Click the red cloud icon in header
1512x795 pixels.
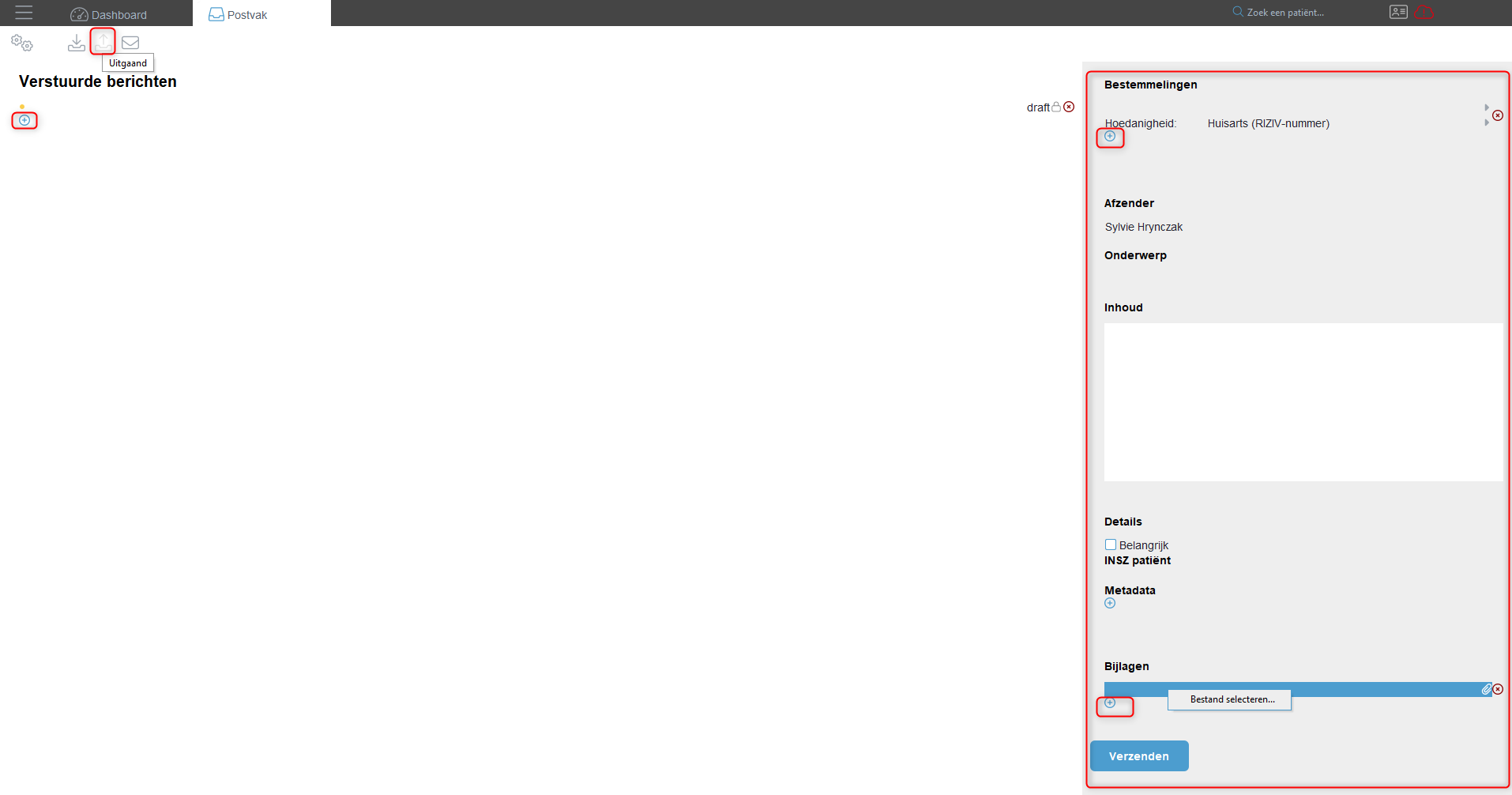[x=1424, y=12]
